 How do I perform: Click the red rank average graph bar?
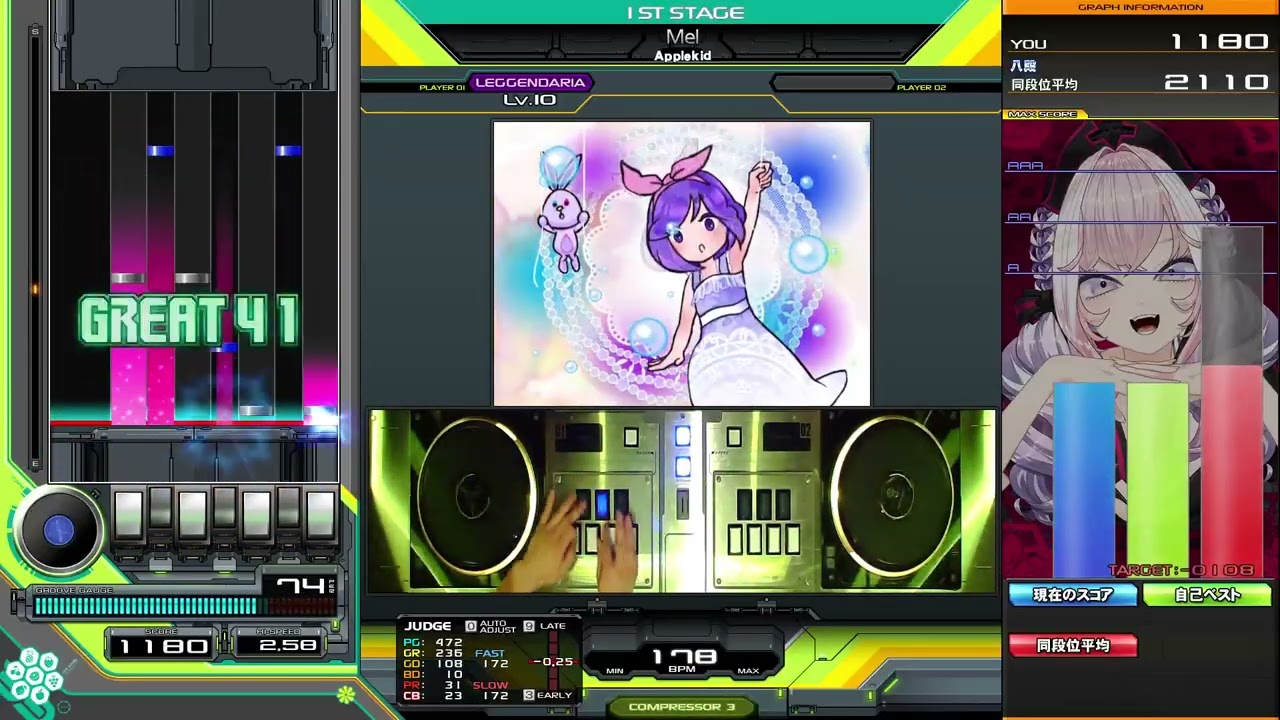click(1232, 470)
